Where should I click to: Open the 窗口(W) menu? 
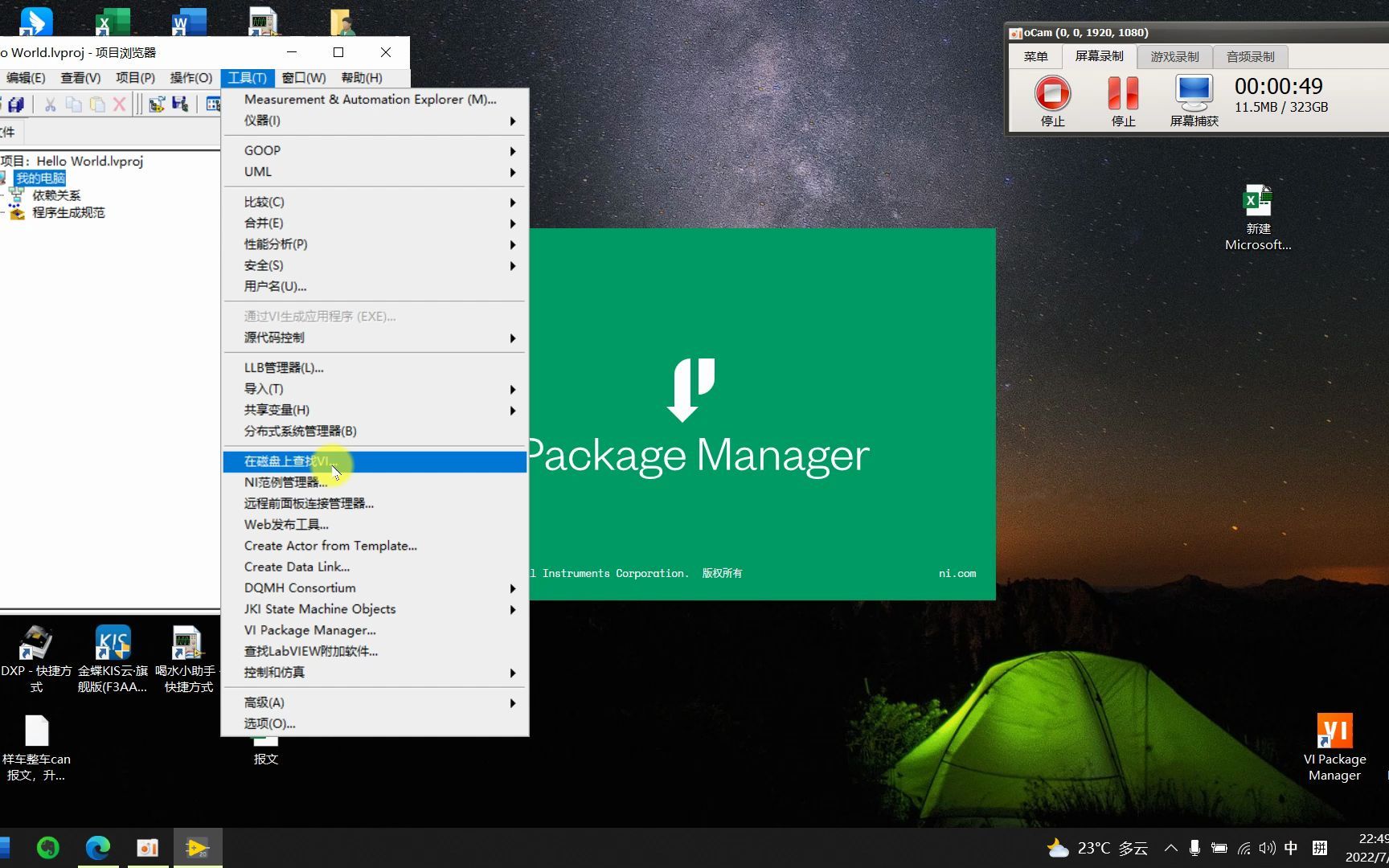click(304, 78)
